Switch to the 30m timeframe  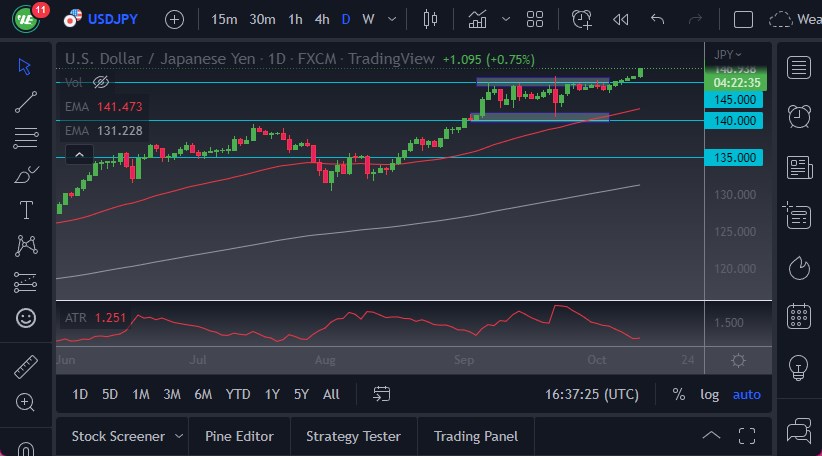point(262,19)
